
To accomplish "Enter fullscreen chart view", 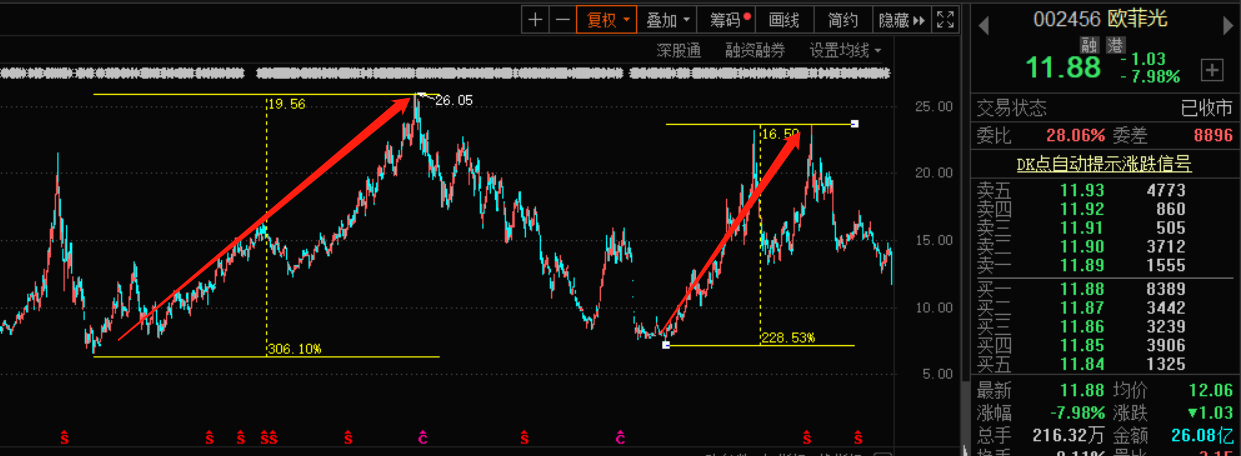I will (945, 19).
